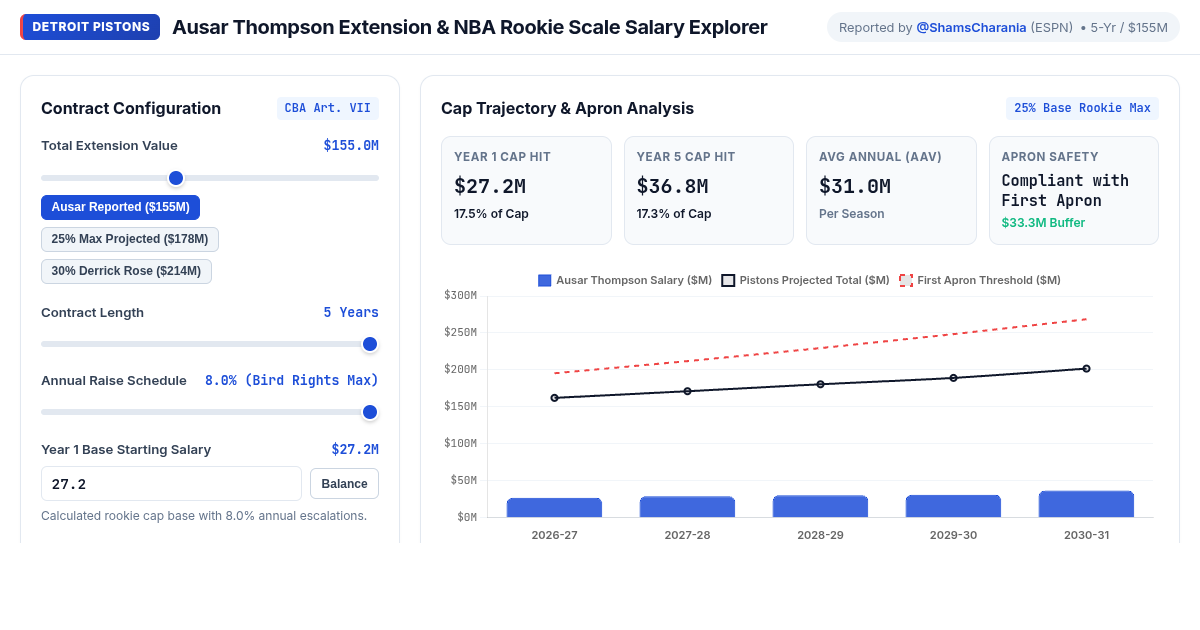Image resolution: width=1200 pixels, height=630 pixels.
Task: Click the Balance button
Action: (x=344, y=484)
